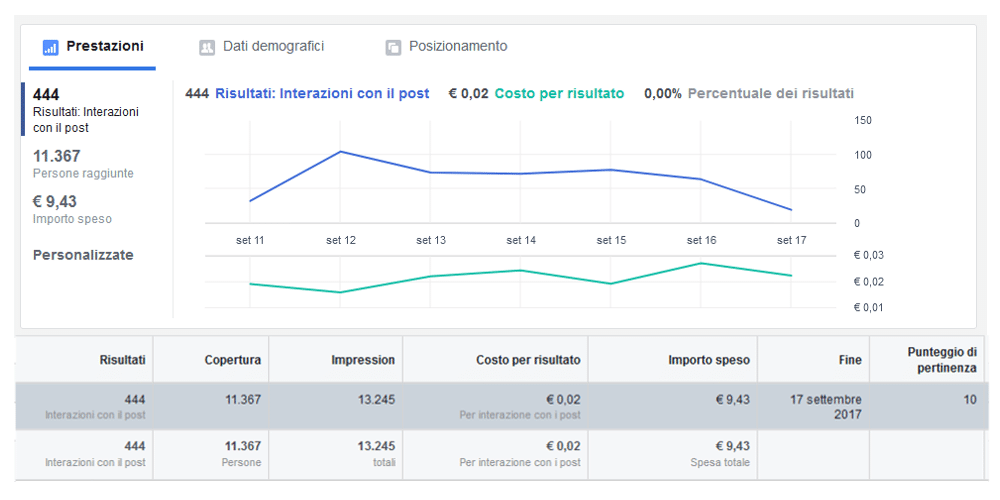Viewport: 1000px width, 500px height.
Task: Select the € 9,43 Importo speso metric
Action: click(x=72, y=209)
